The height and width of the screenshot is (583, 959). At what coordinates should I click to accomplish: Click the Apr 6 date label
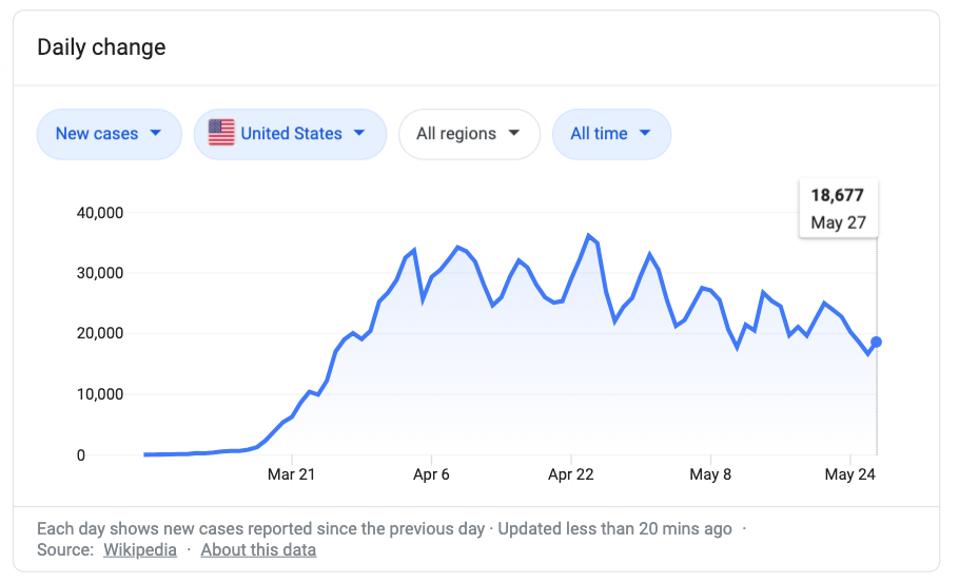click(431, 475)
